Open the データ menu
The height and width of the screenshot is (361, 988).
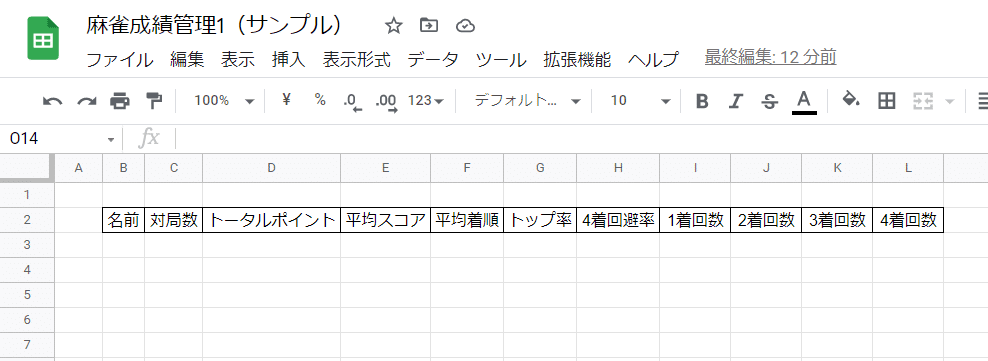[x=433, y=59]
